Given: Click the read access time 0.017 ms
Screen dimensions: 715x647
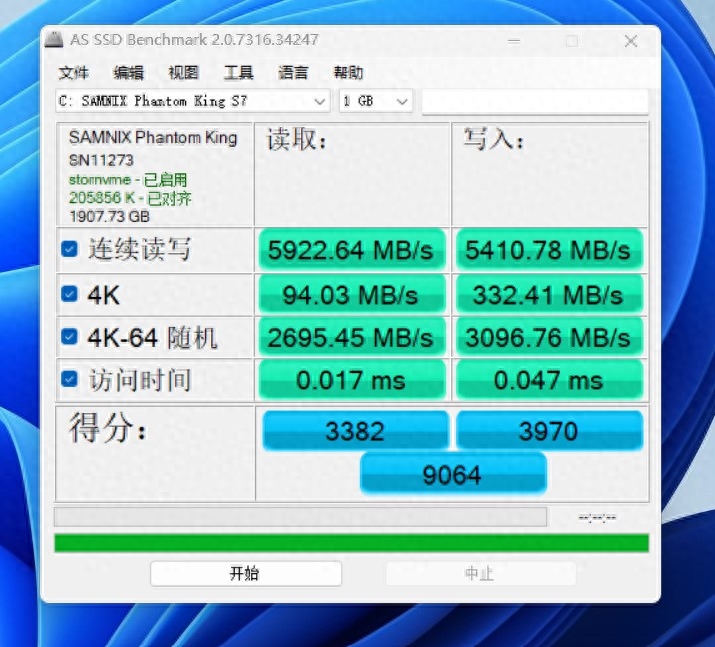Looking at the screenshot, I should pyautogui.click(x=352, y=380).
